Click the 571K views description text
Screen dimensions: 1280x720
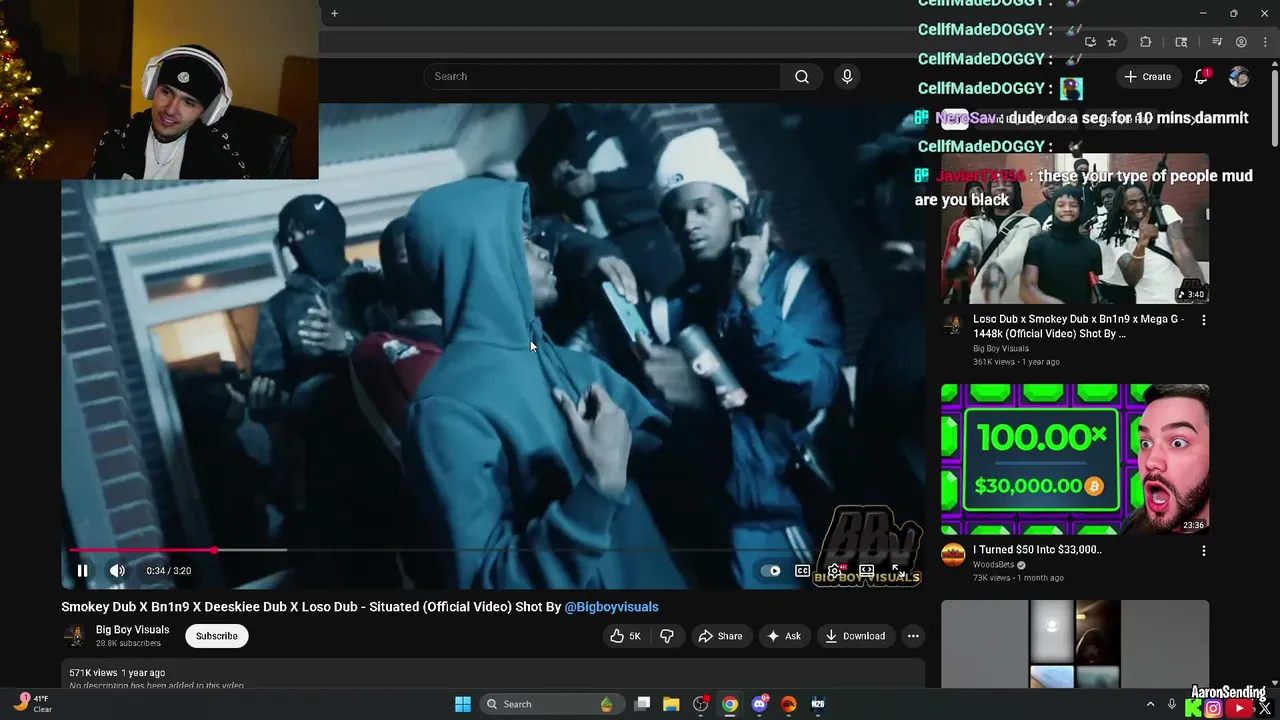117,673
